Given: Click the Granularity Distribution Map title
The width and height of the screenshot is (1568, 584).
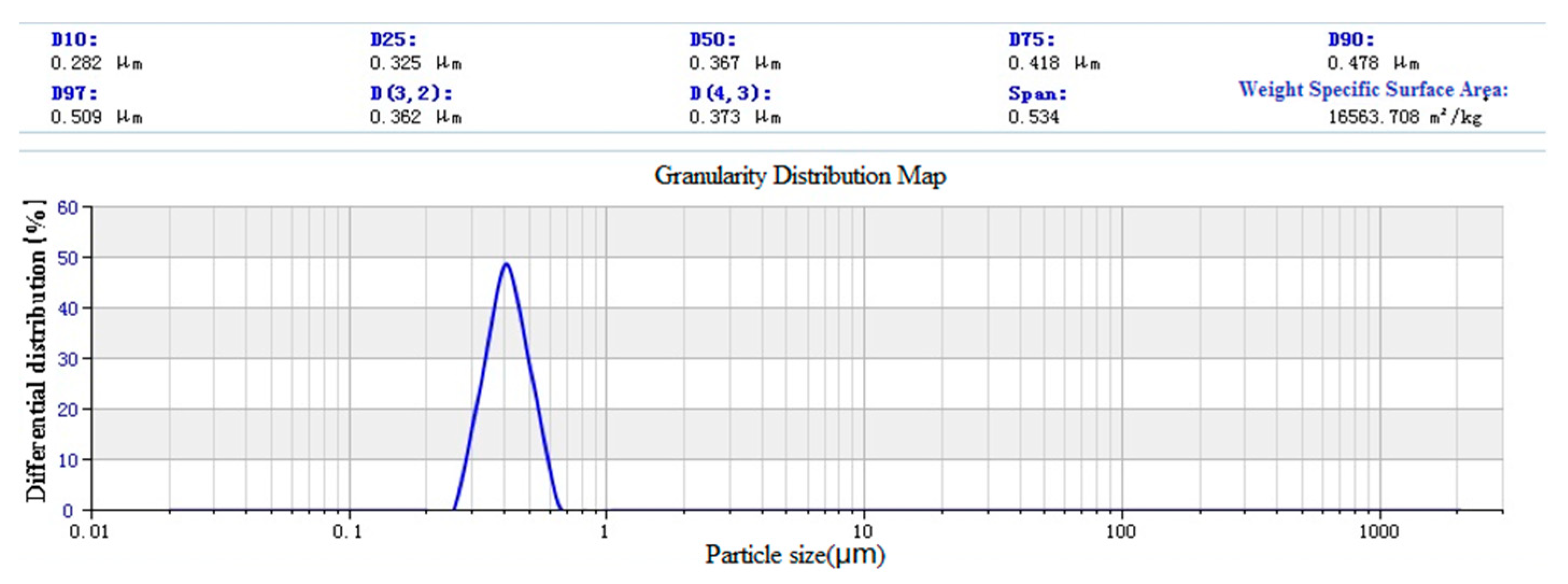Looking at the screenshot, I should click(x=800, y=176).
